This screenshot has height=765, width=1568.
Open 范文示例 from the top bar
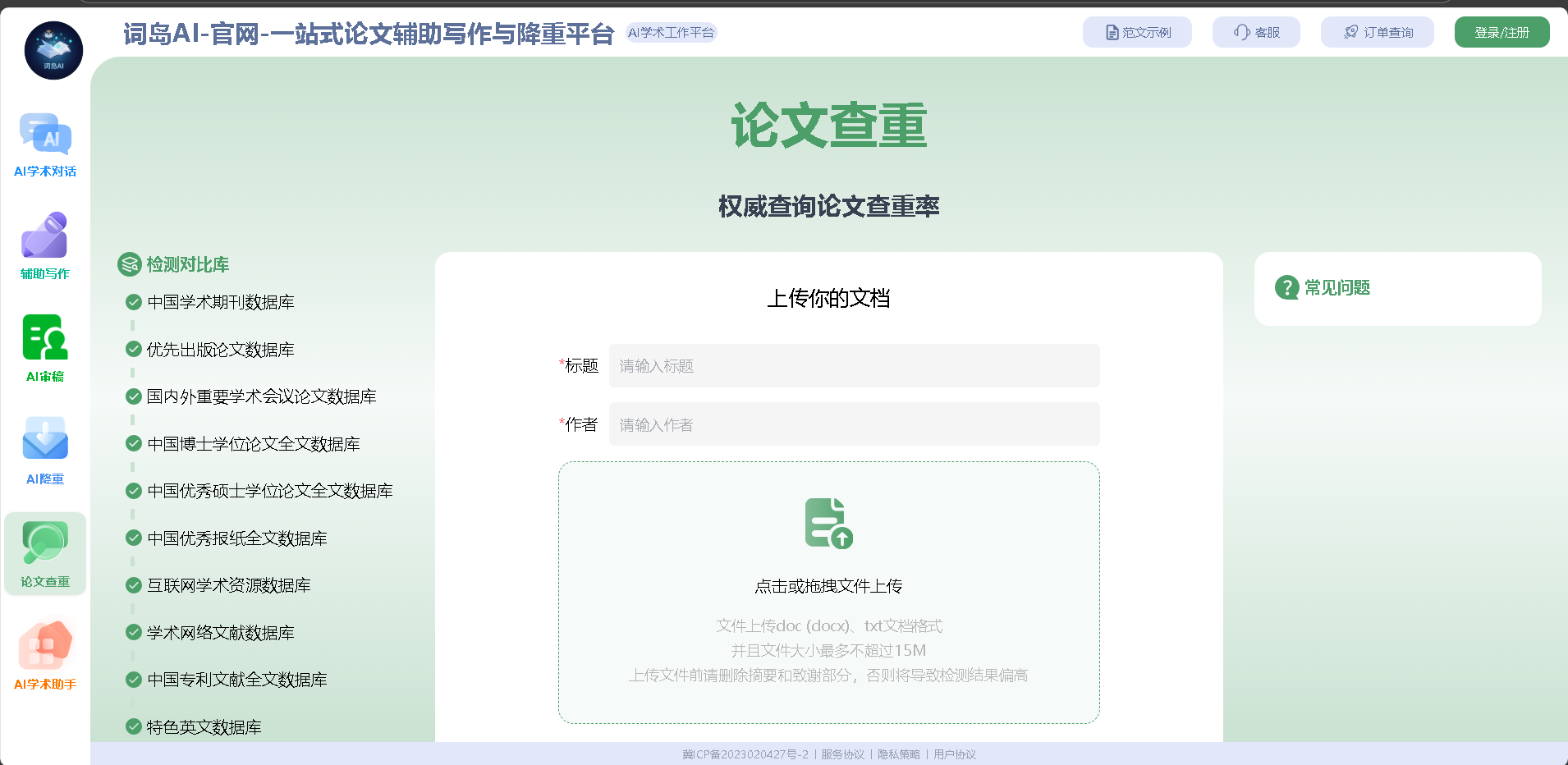[x=1137, y=32]
